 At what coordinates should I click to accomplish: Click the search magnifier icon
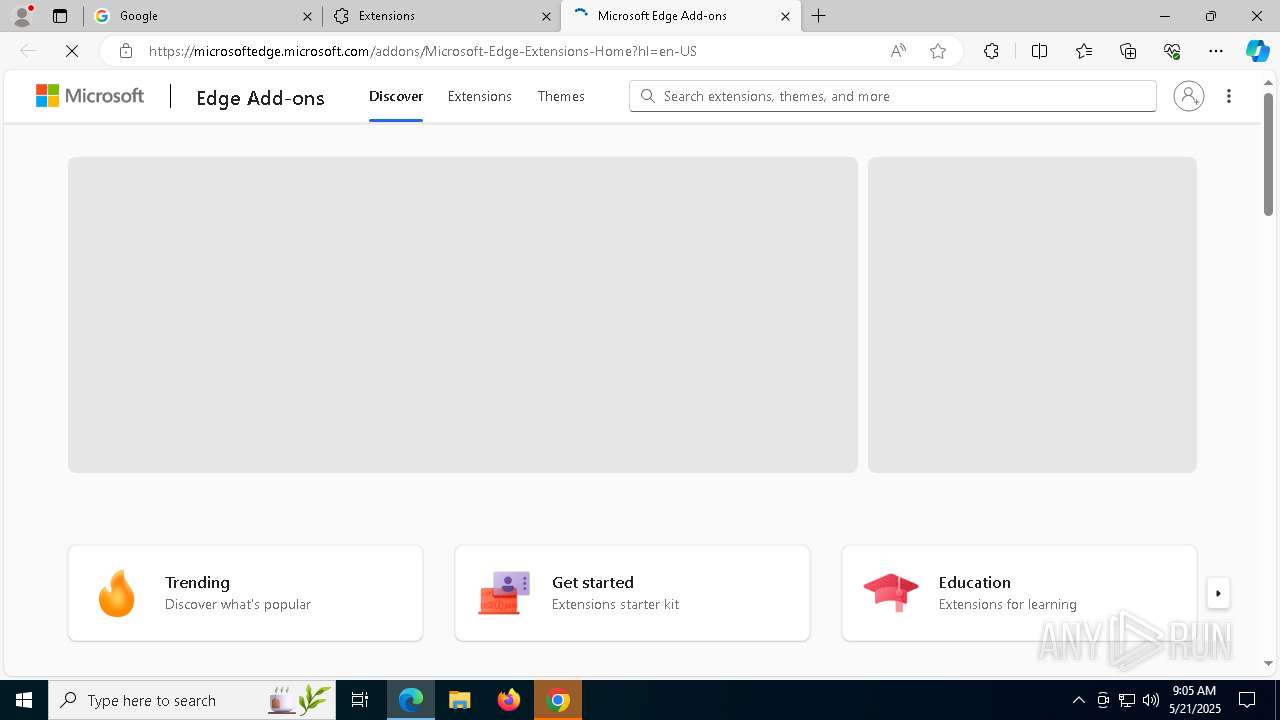point(648,96)
